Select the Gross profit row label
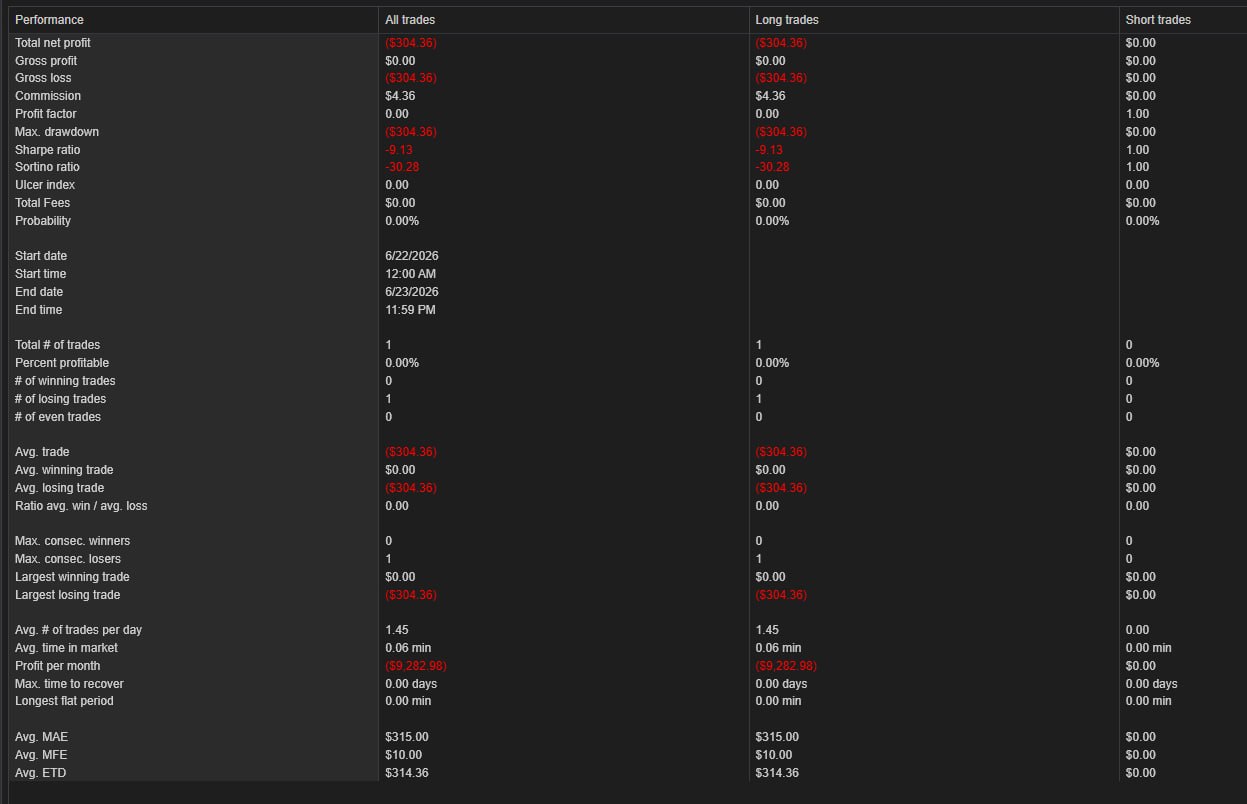1247x804 pixels. 46,61
